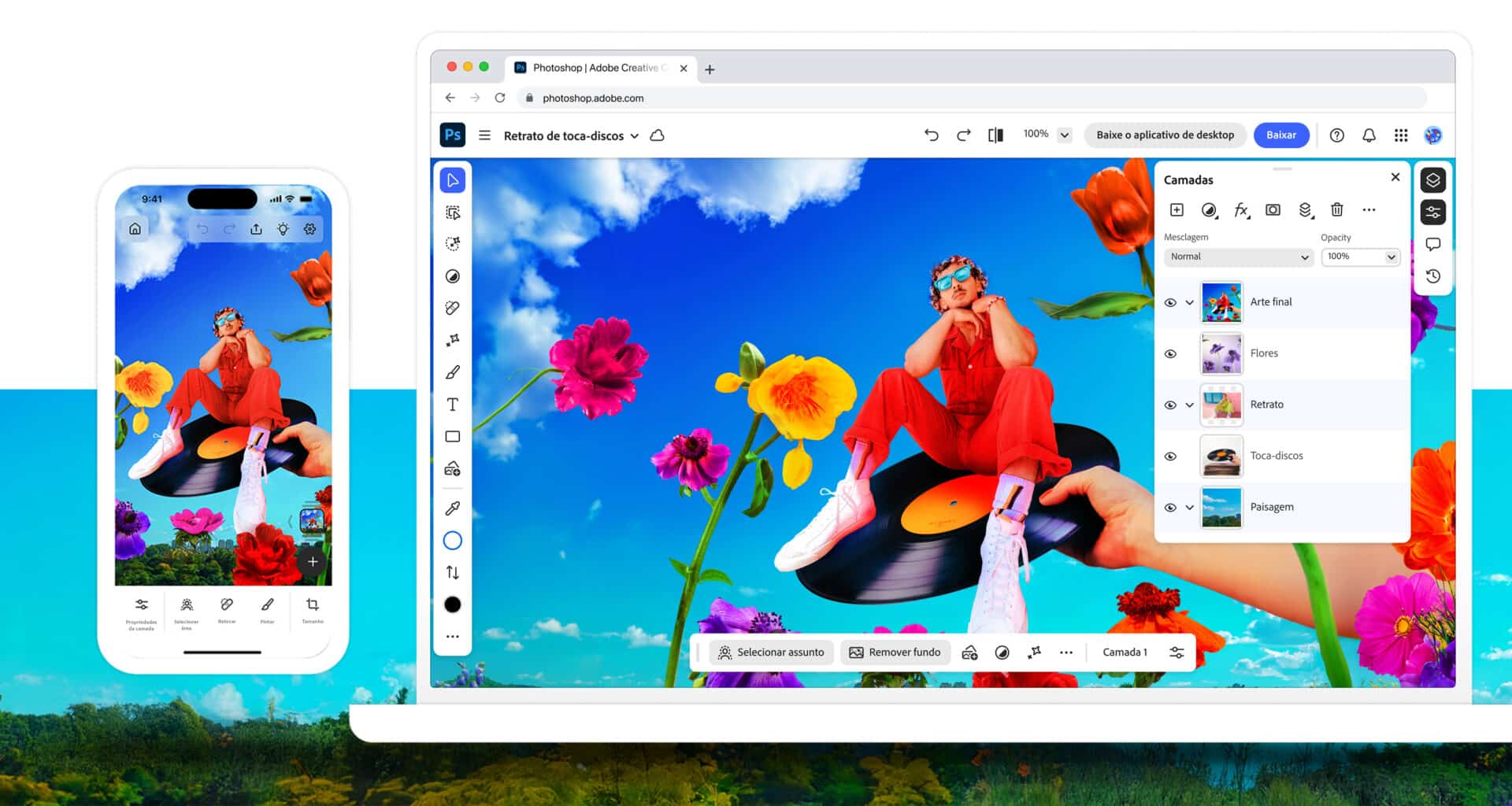Open contextual bar more options ellipsis
Screen dimensions: 1512x806
pyautogui.click(x=1065, y=652)
